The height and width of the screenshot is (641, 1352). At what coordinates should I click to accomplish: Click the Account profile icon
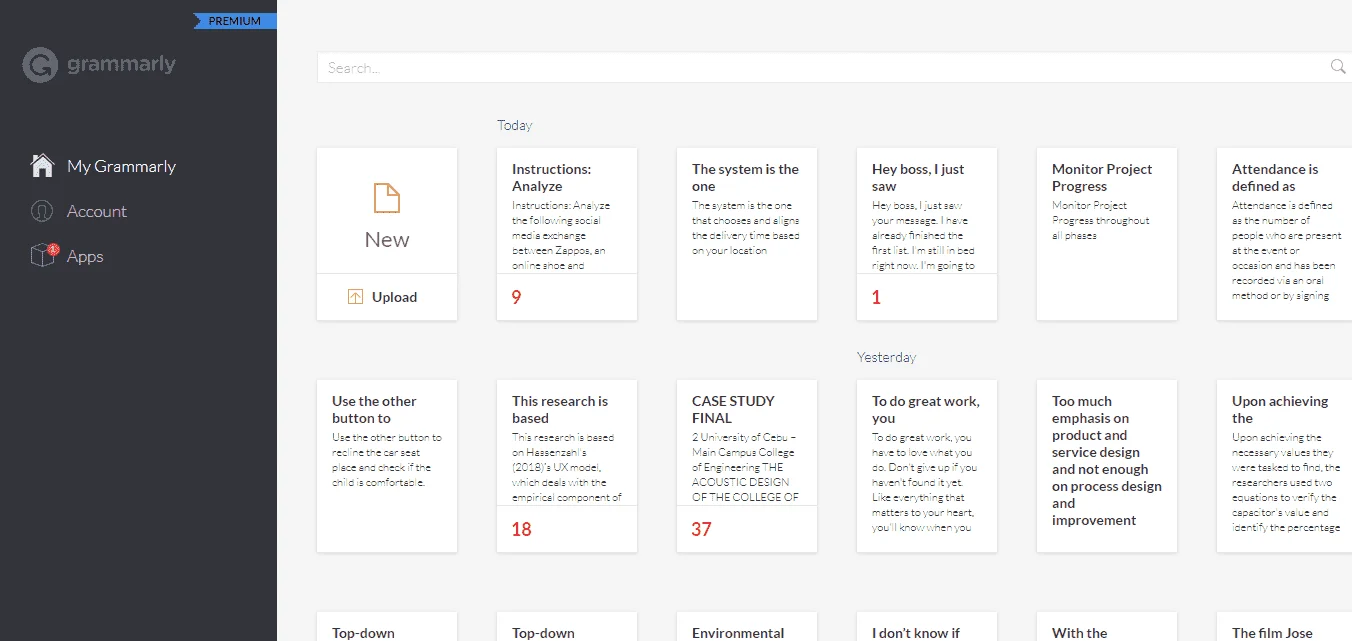(x=42, y=211)
